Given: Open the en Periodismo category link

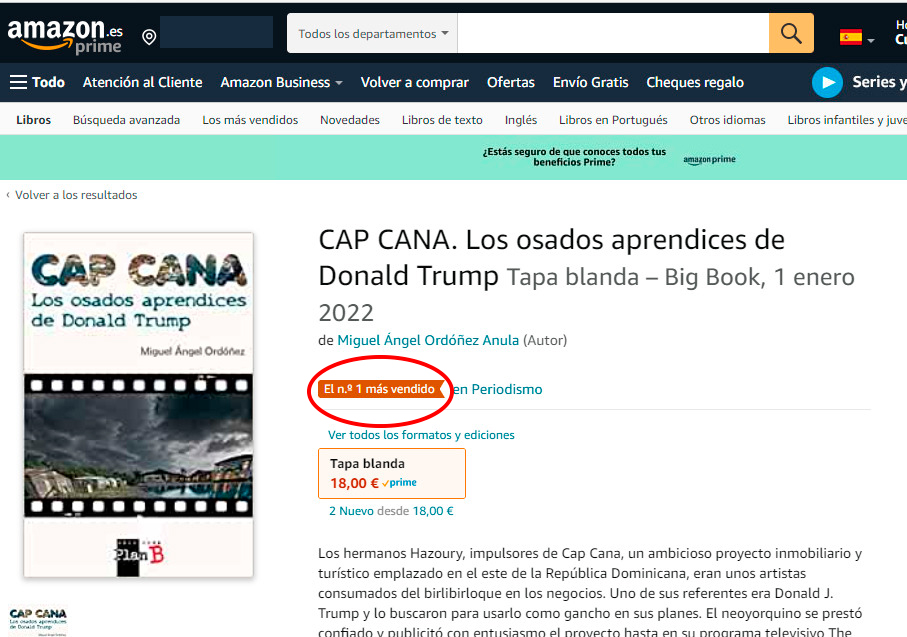Looking at the screenshot, I should pyautogui.click(x=497, y=389).
